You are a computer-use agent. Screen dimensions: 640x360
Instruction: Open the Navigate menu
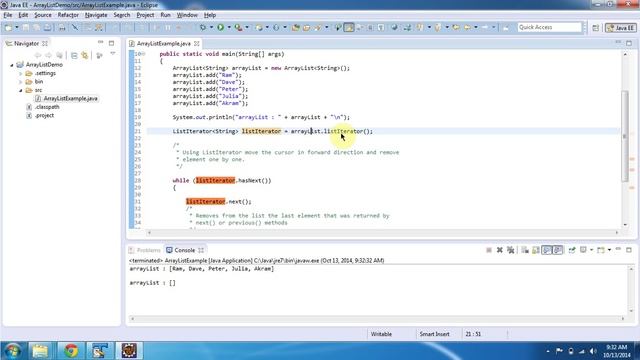(96, 15)
